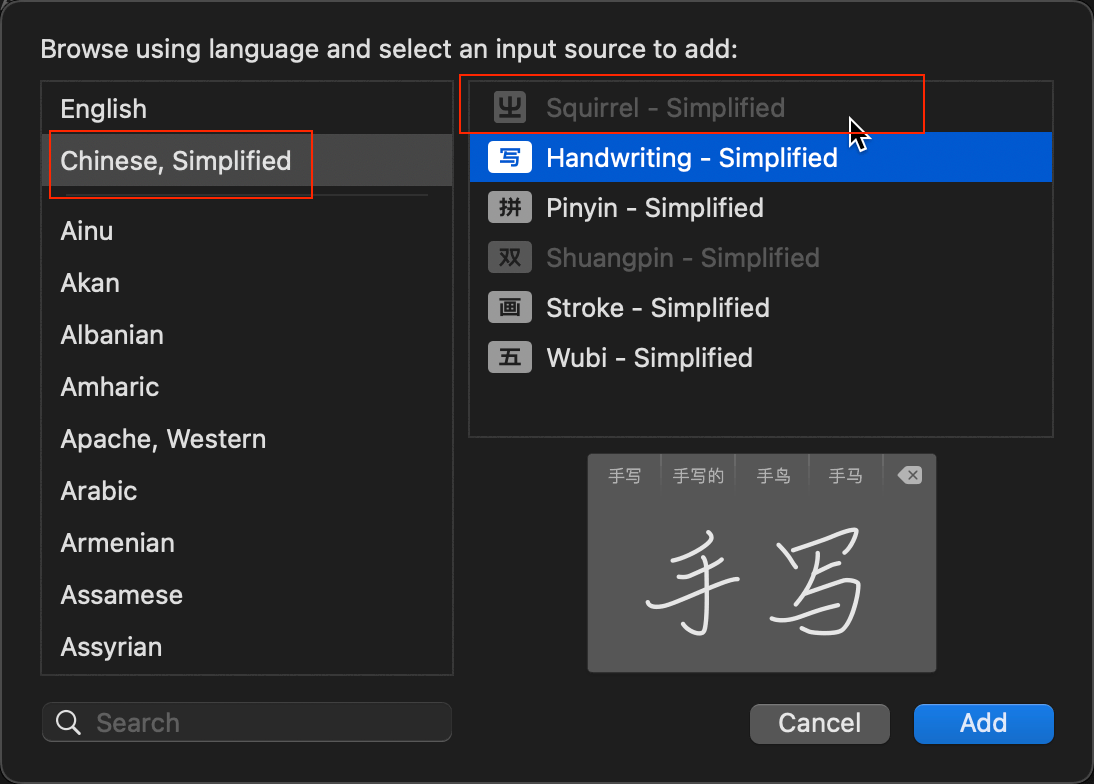This screenshot has width=1094, height=784.
Task: Choose Ainu from the language list
Action: click(87, 231)
